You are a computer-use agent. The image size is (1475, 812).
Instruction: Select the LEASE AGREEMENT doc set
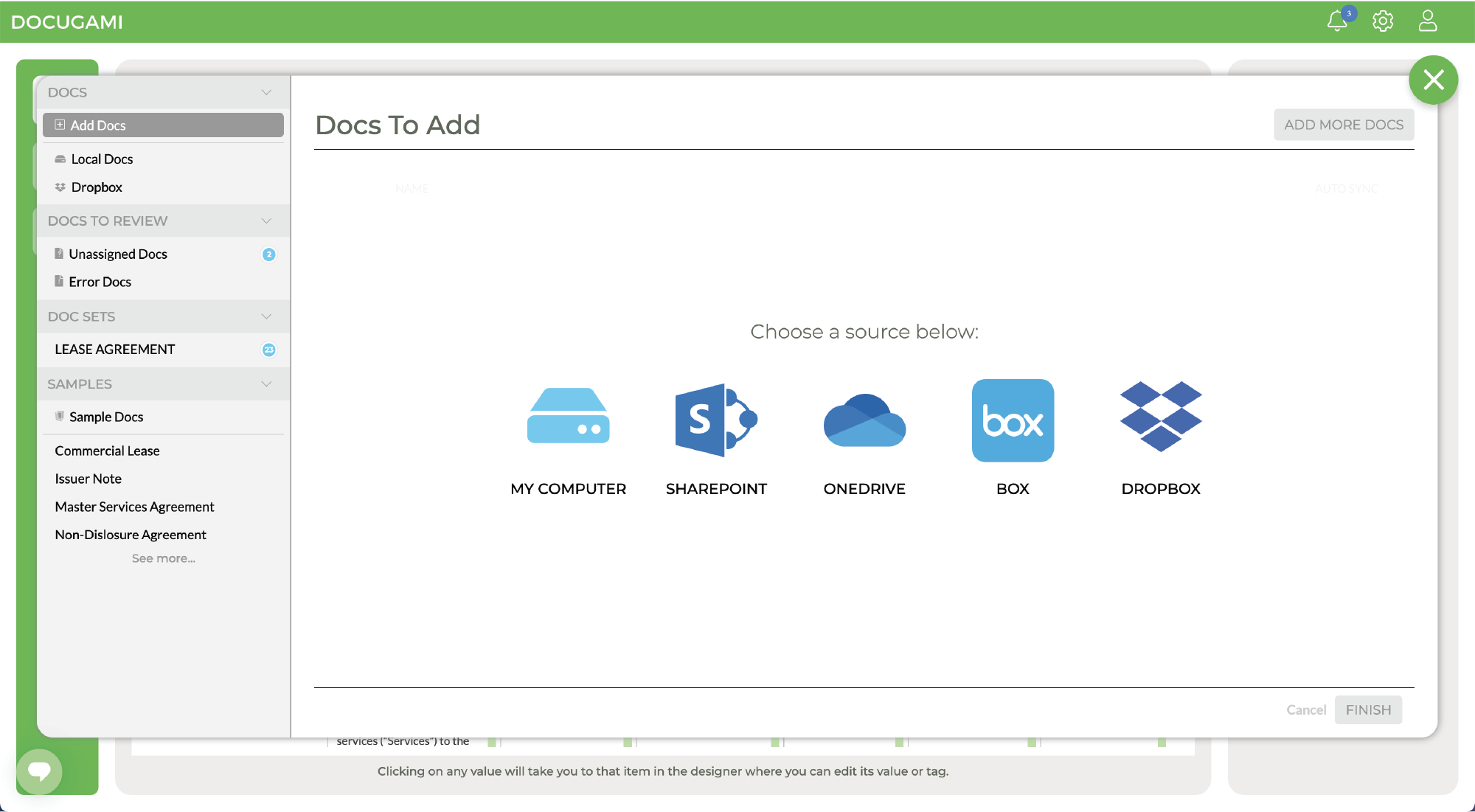coord(115,349)
